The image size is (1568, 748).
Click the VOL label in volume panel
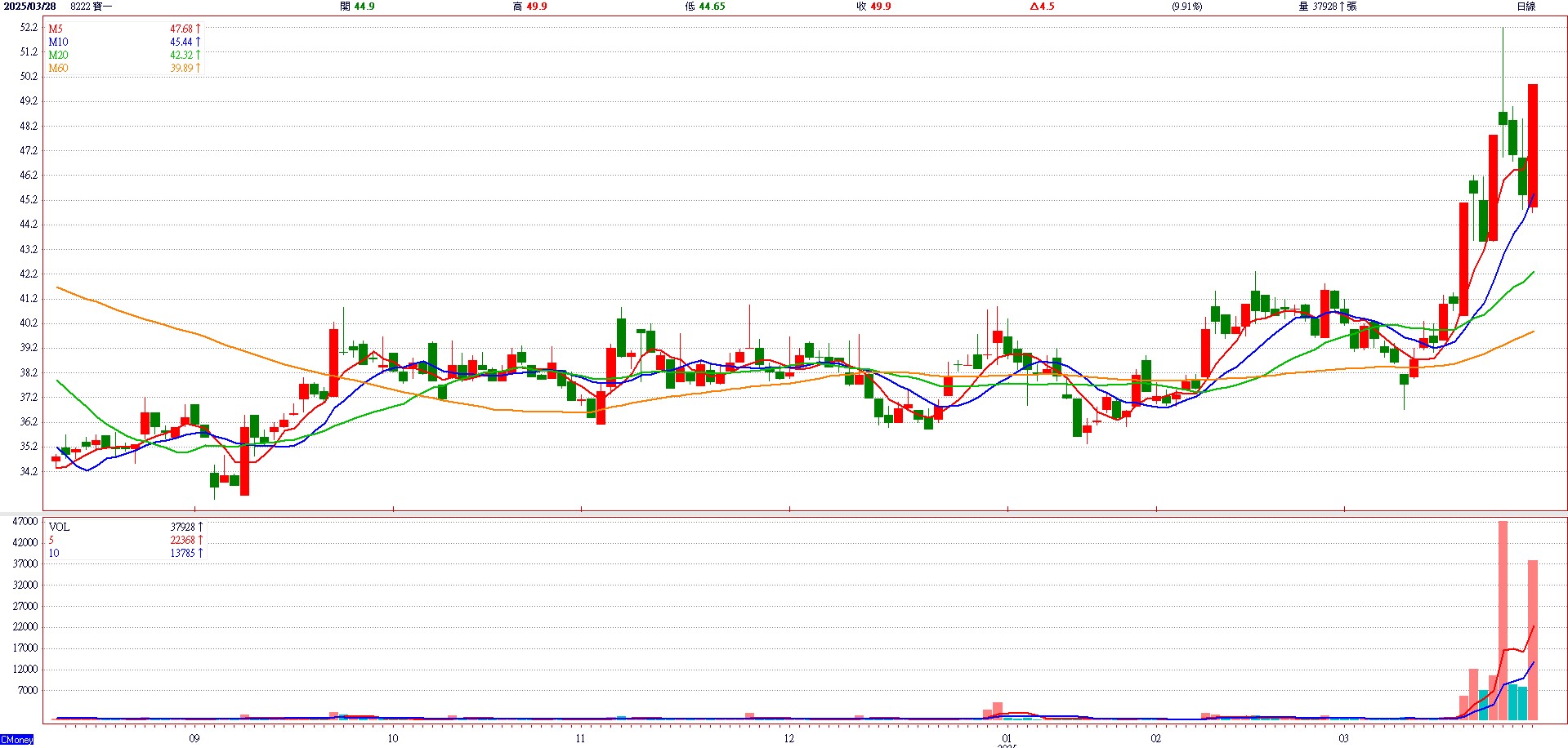pyautogui.click(x=59, y=527)
